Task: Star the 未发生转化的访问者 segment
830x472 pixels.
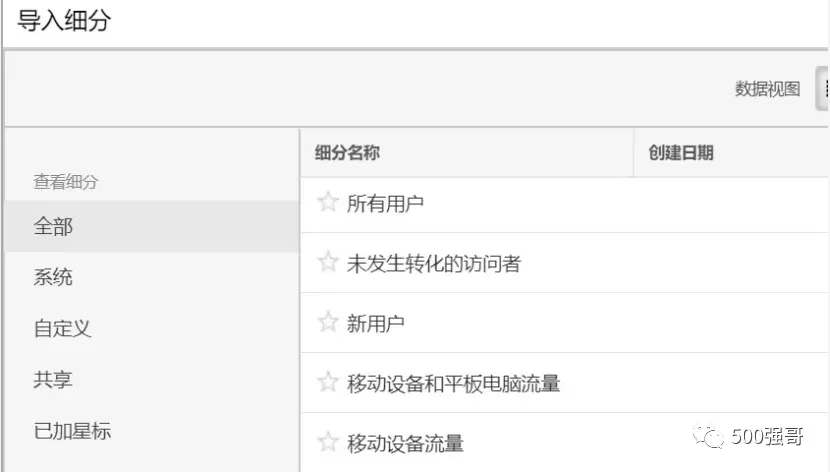Action: coord(328,263)
